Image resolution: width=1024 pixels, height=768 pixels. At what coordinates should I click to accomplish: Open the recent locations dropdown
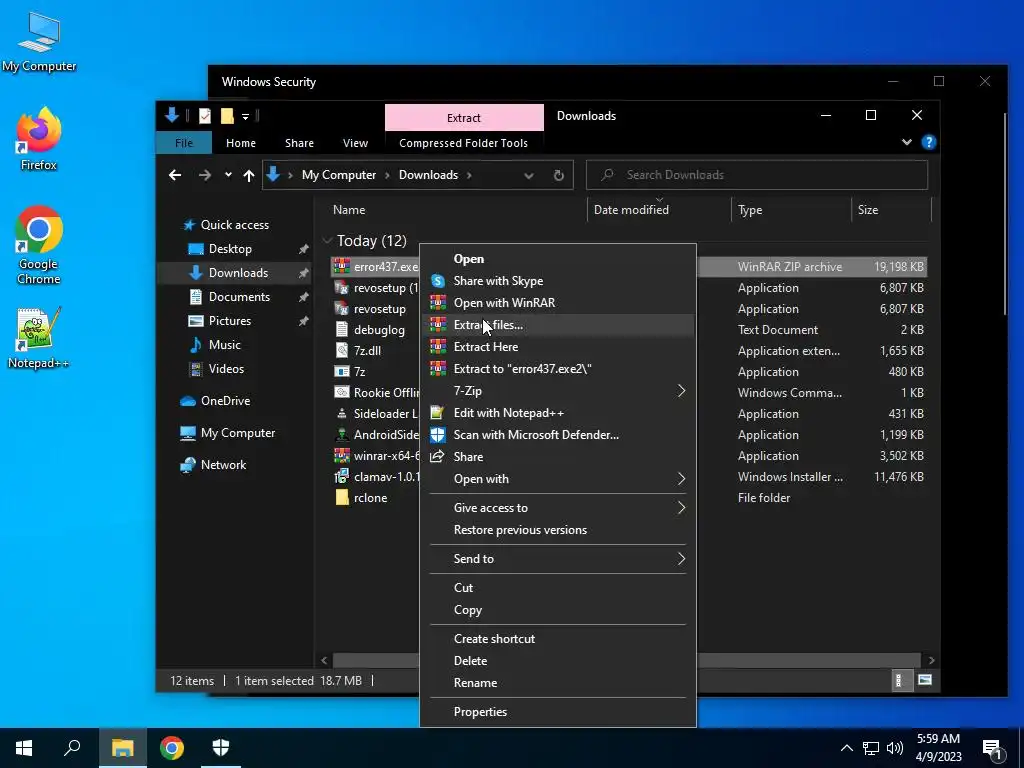pyautogui.click(x=228, y=175)
